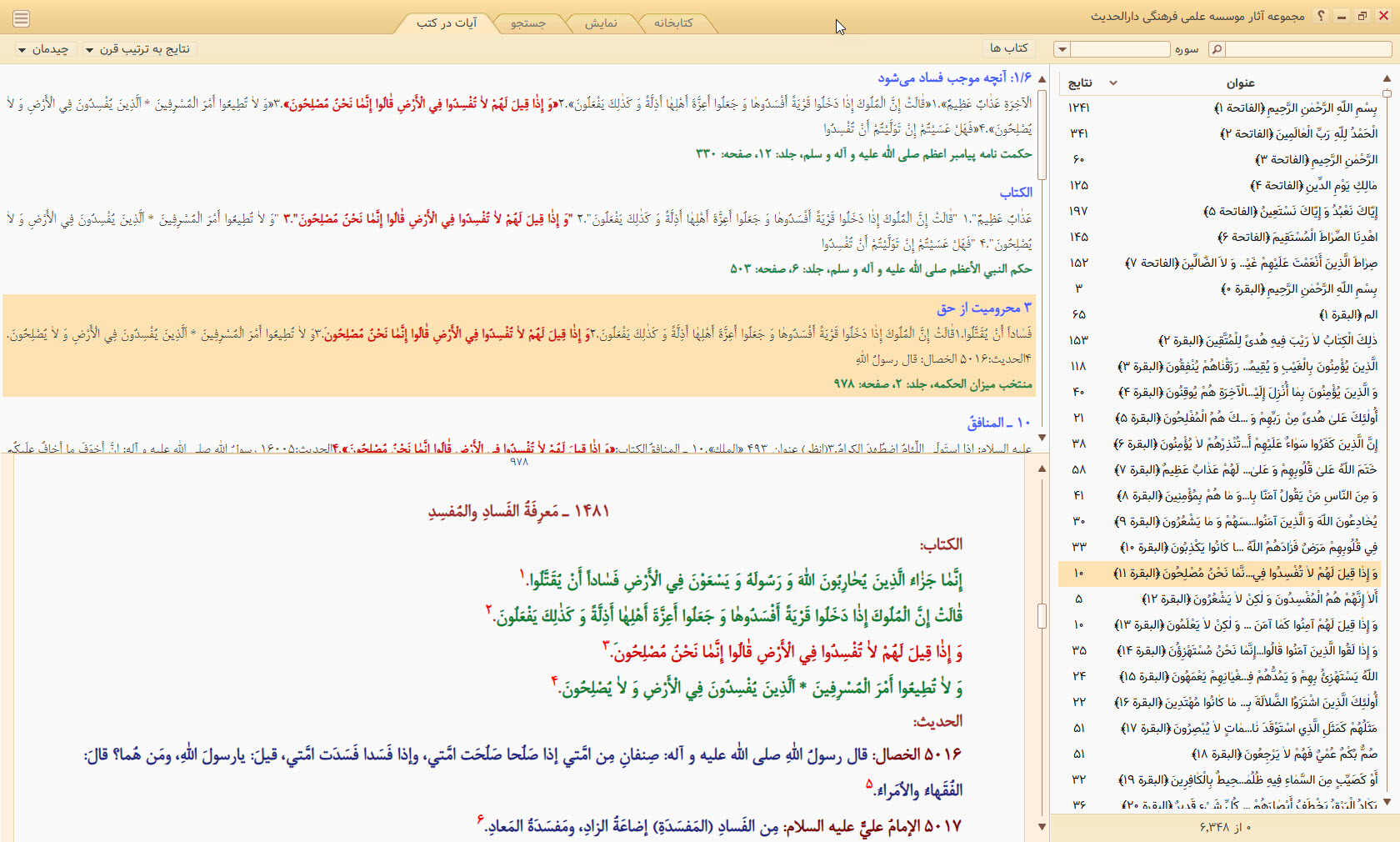Open the blue الکتاب result heading
This screenshot has width=1400, height=842.
1016,193
